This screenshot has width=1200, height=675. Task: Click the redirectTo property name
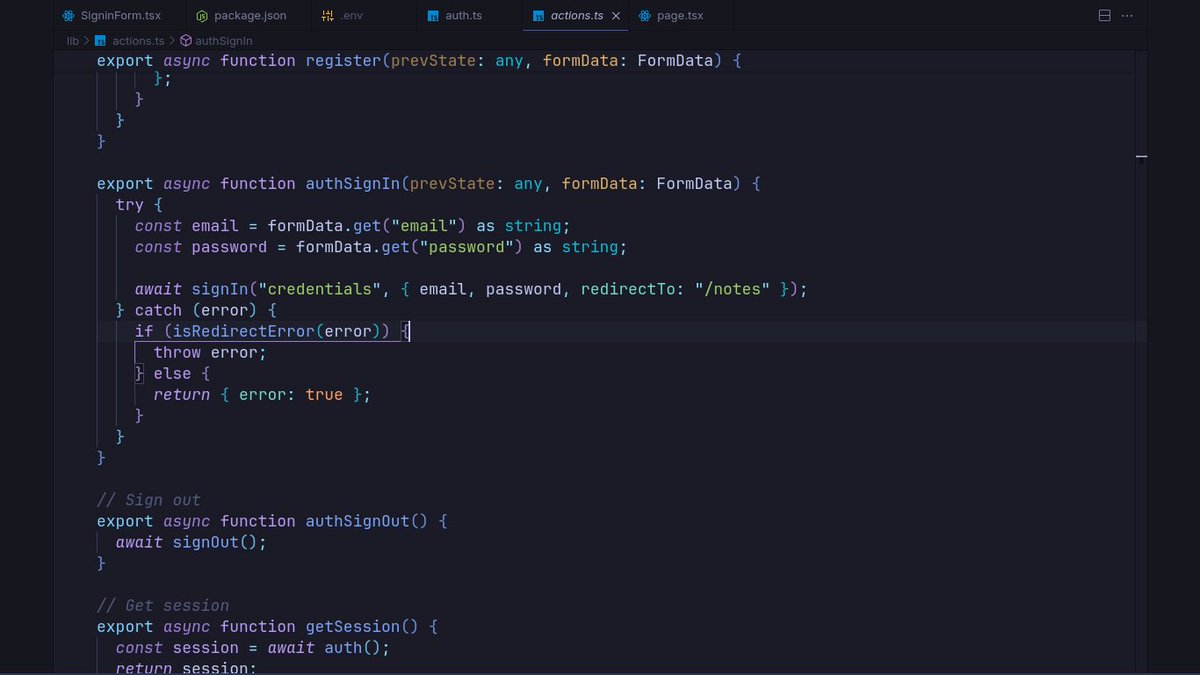coord(628,289)
